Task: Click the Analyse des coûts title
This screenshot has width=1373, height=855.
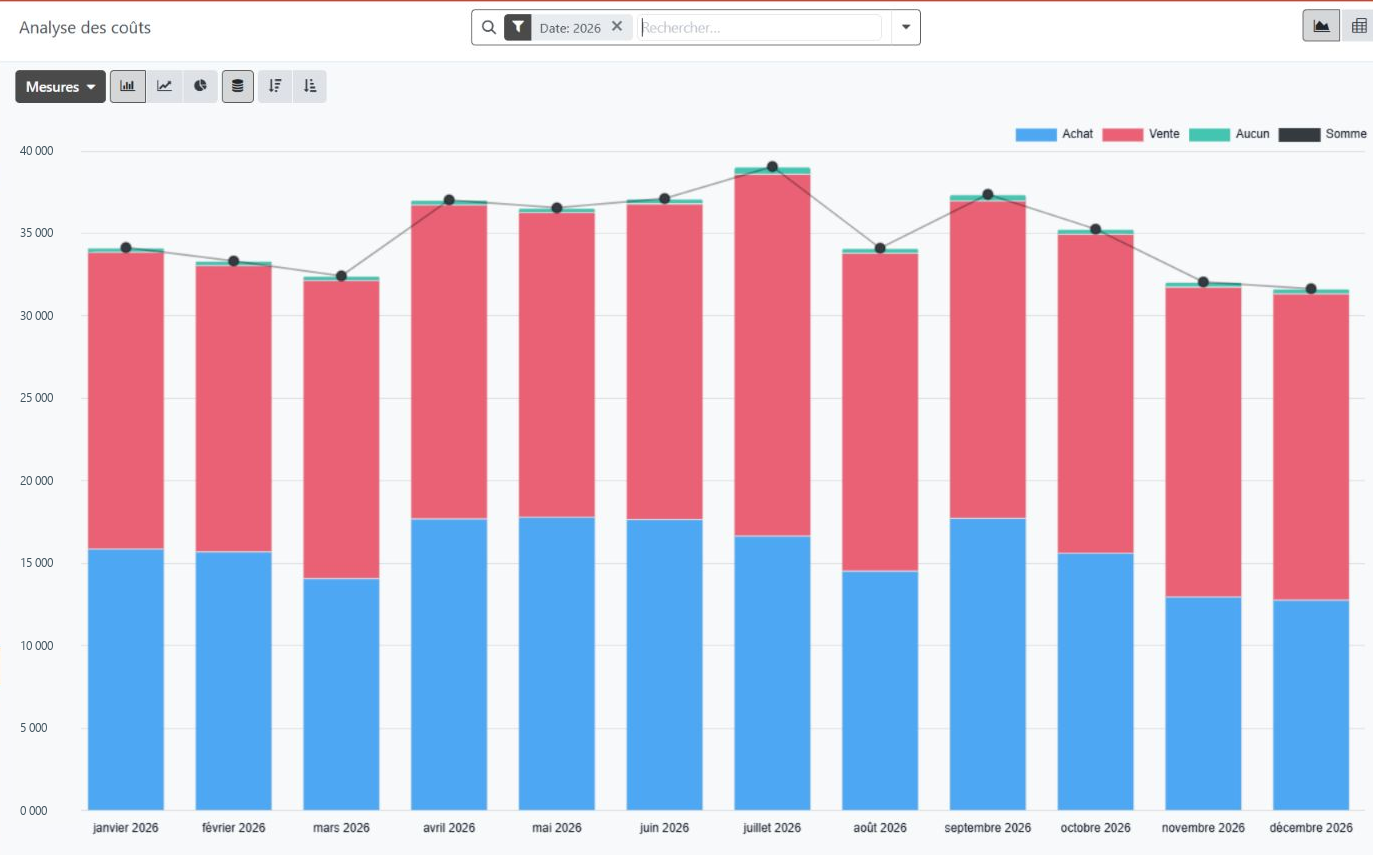Action: 85,28
